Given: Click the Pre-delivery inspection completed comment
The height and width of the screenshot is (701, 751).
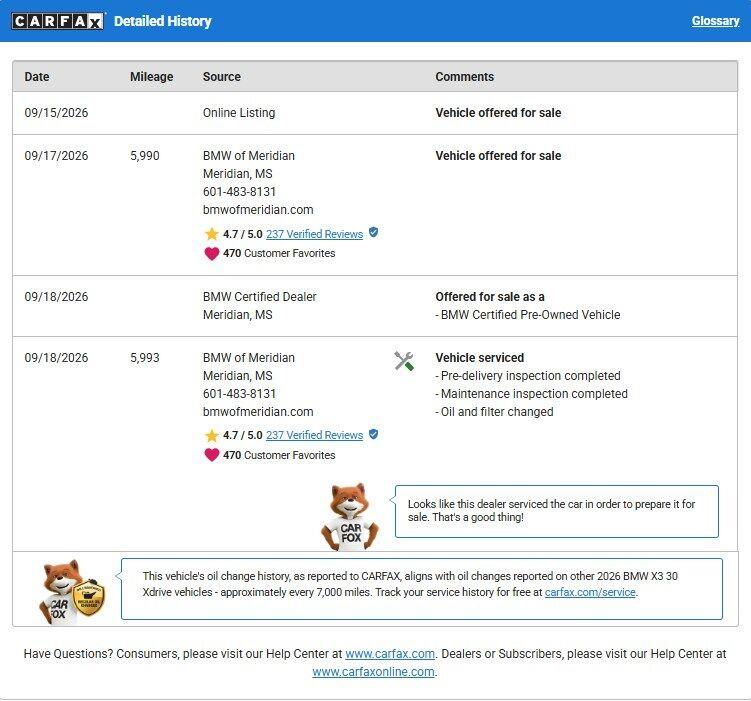Looking at the screenshot, I should click(x=528, y=376).
